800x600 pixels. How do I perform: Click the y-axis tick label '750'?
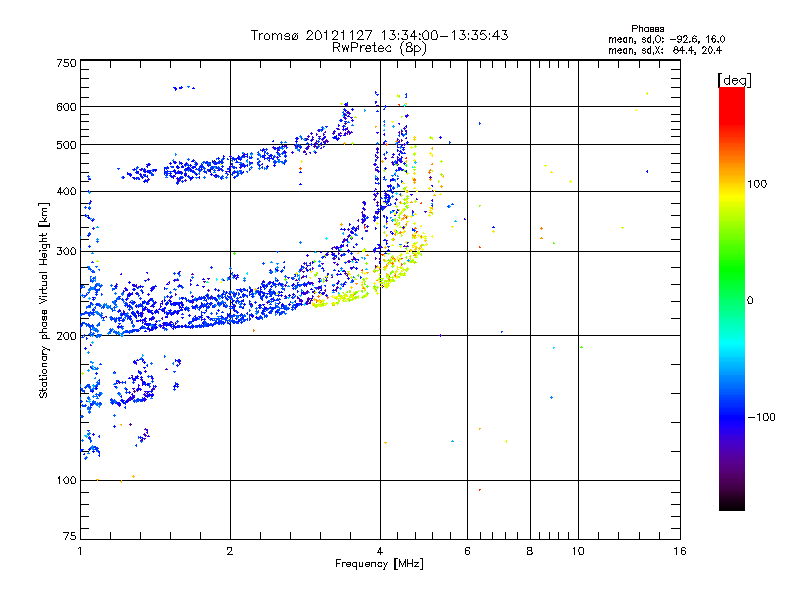[66, 63]
